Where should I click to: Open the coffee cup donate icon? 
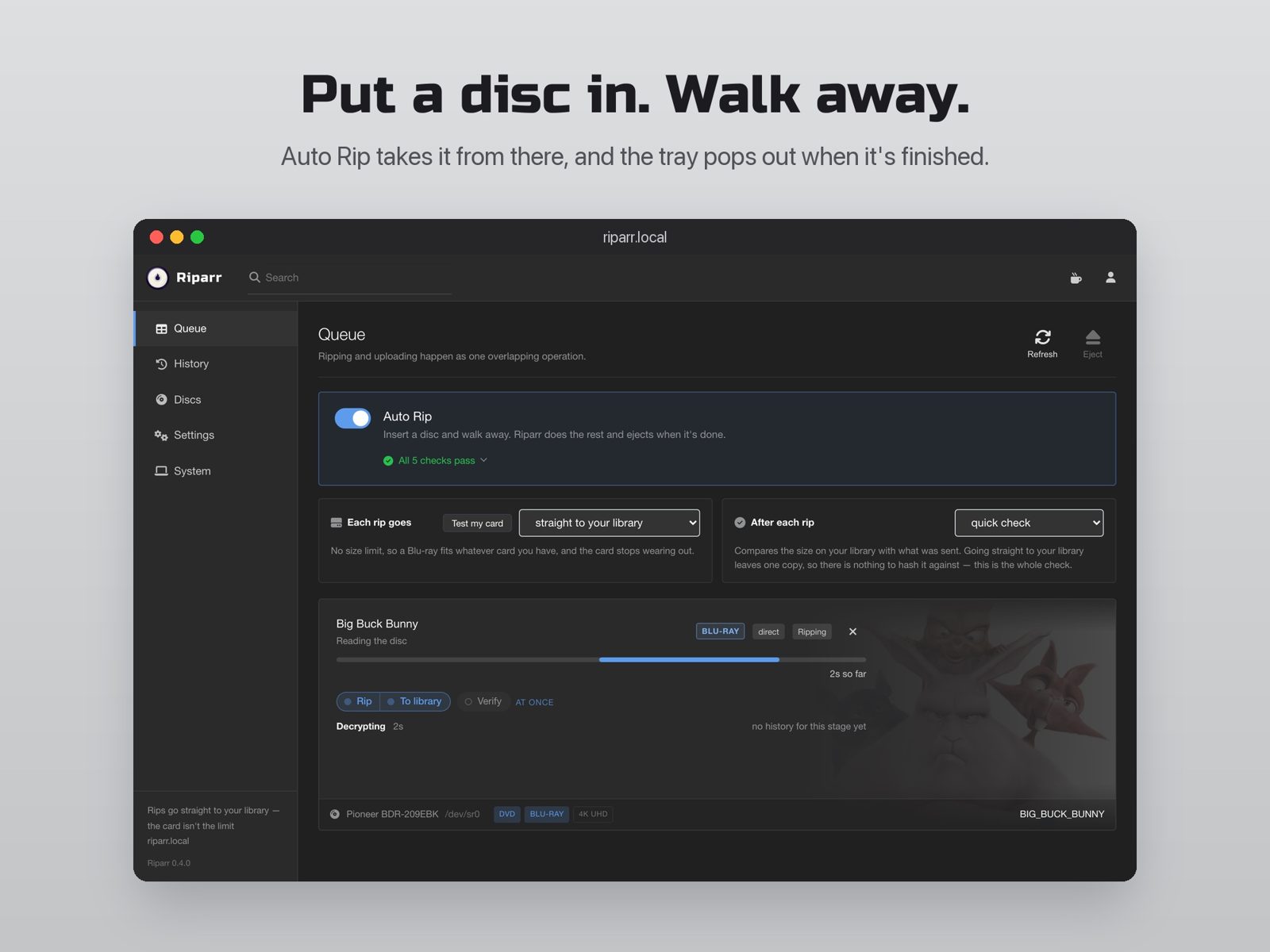click(x=1076, y=278)
